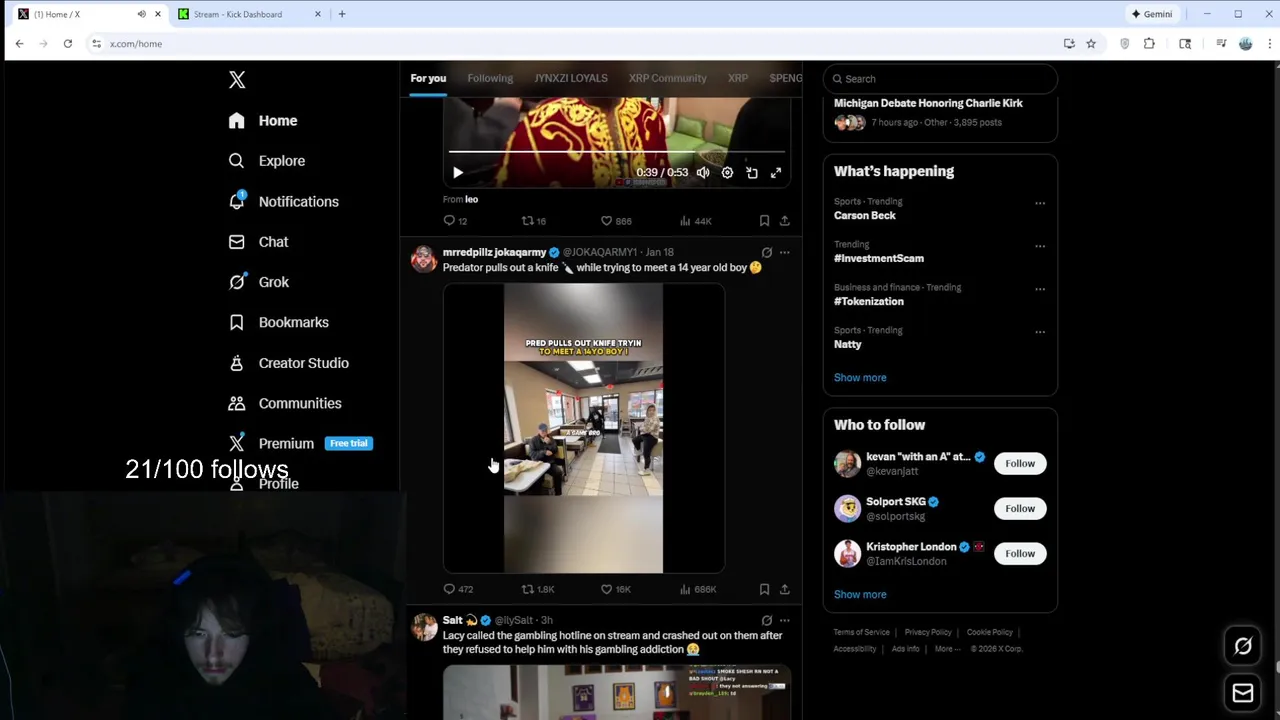Open Creator Studio

288,363
